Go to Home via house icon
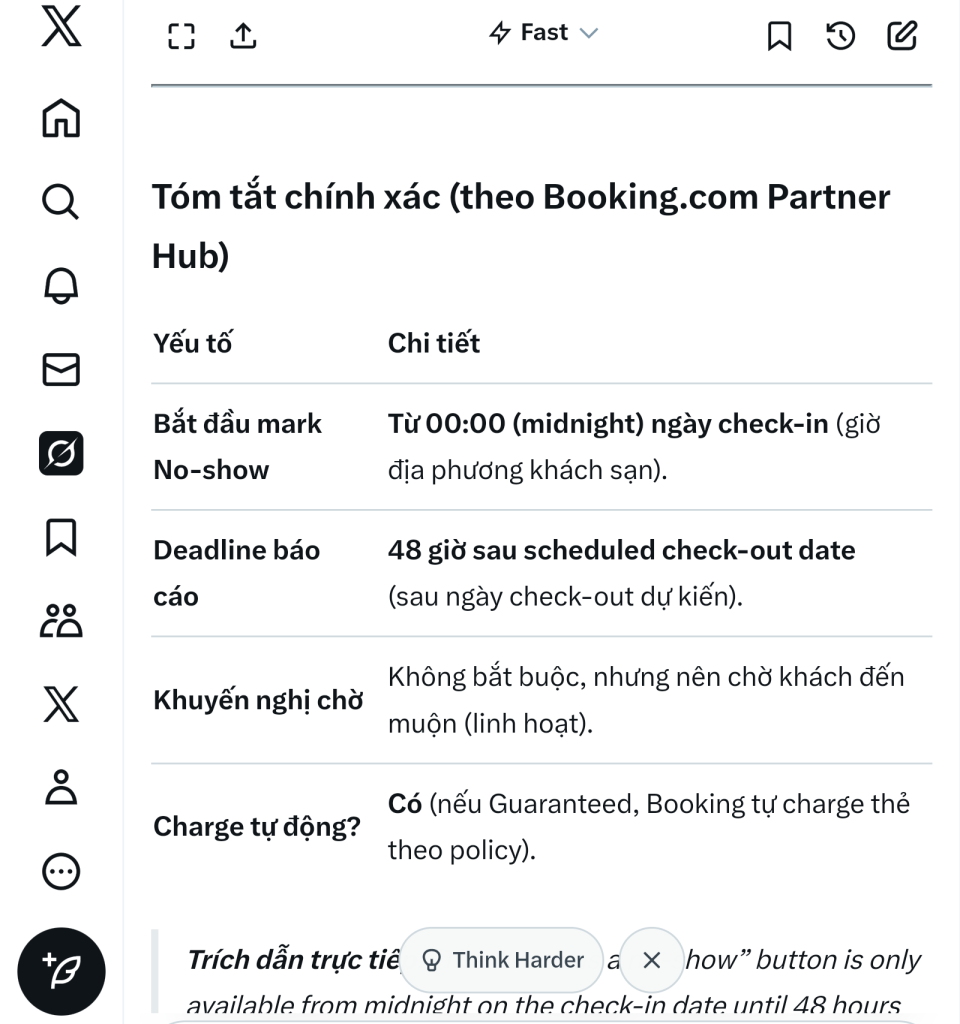Image resolution: width=960 pixels, height=1024 pixels. [x=61, y=119]
